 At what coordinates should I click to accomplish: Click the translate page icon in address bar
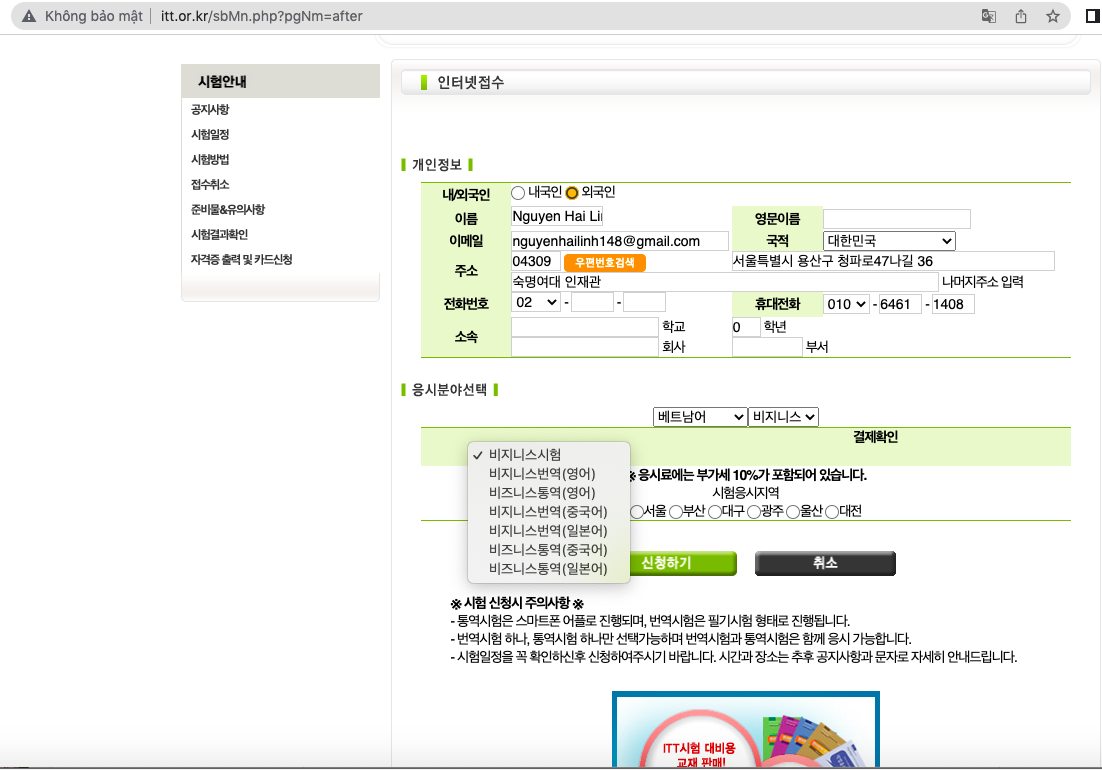pyautogui.click(x=989, y=16)
